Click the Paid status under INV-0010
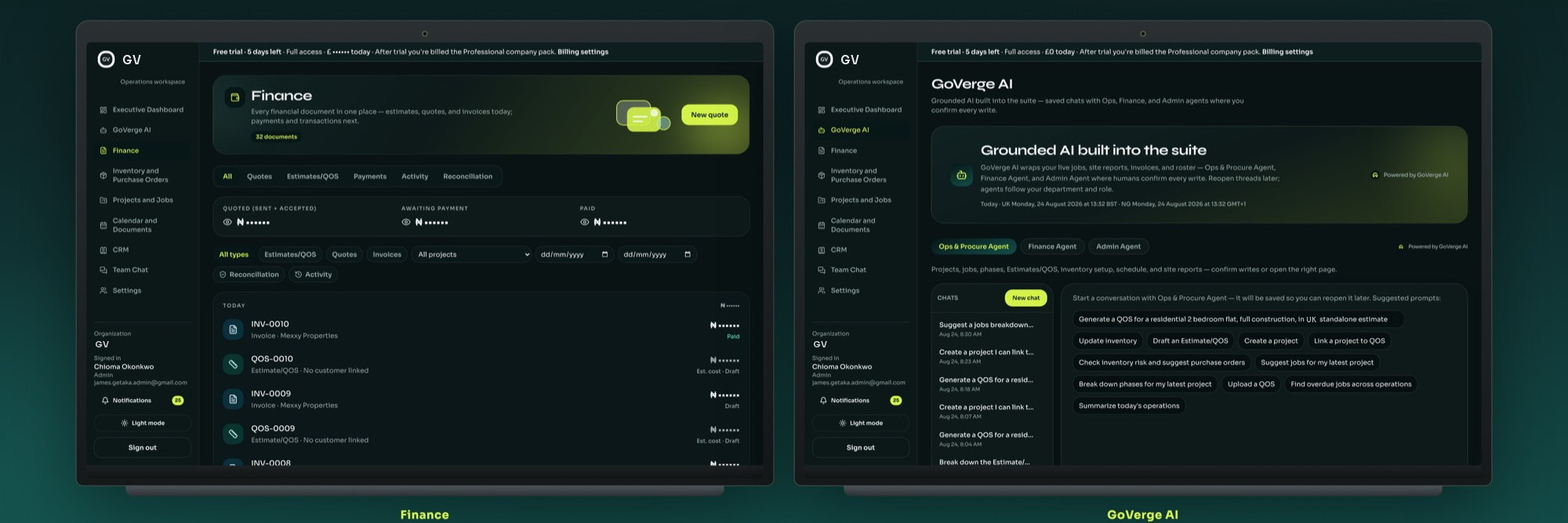 pyautogui.click(x=733, y=337)
